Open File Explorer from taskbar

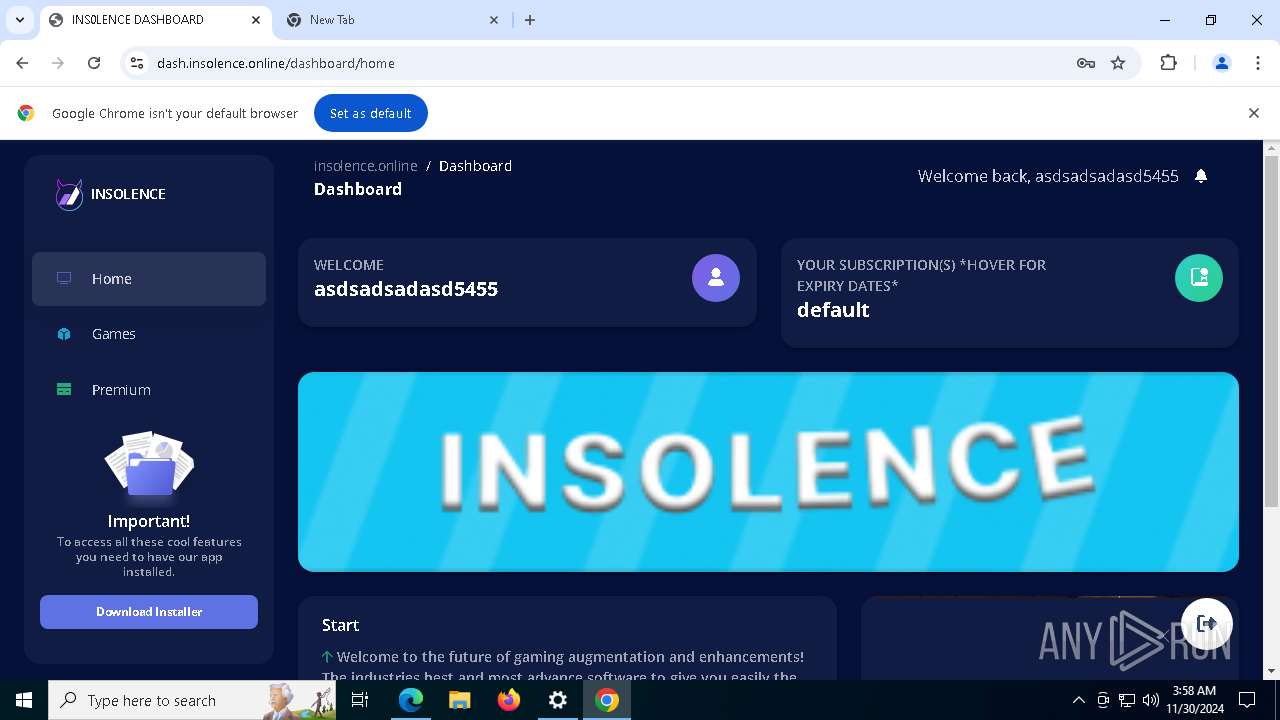[x=459, y=700]
